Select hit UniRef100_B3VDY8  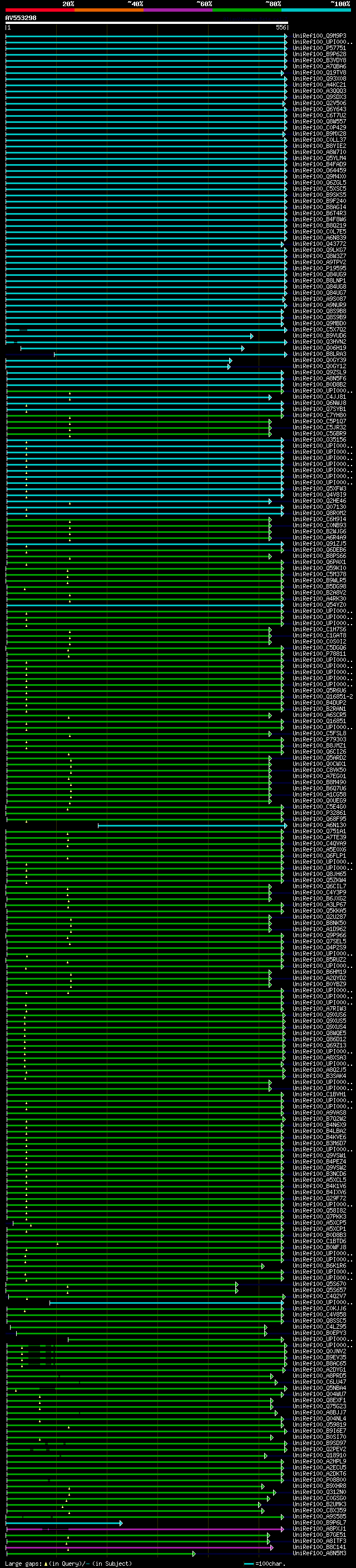pos(319,60)
